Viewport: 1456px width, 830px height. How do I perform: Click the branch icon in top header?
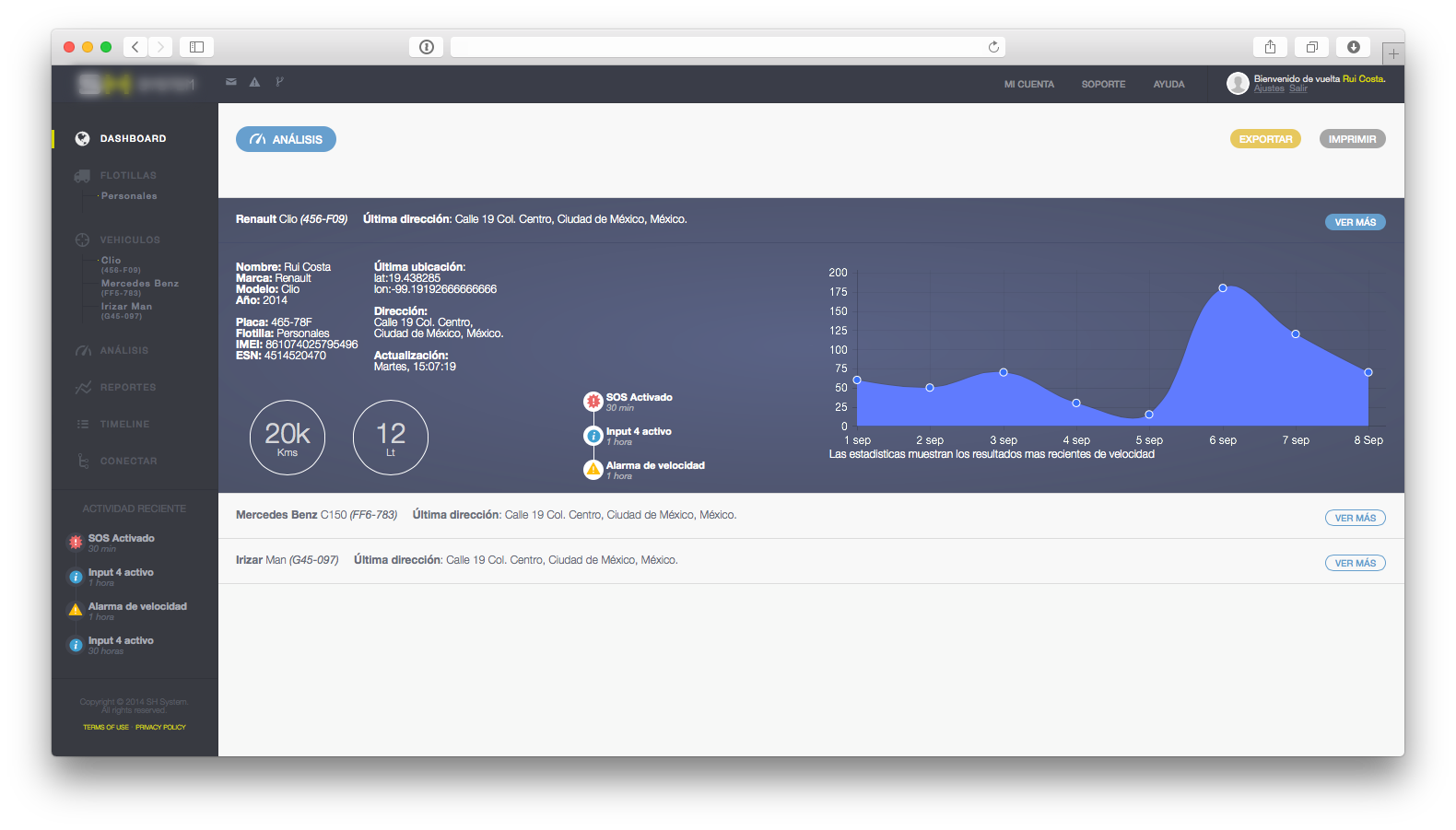pos(279,82)
